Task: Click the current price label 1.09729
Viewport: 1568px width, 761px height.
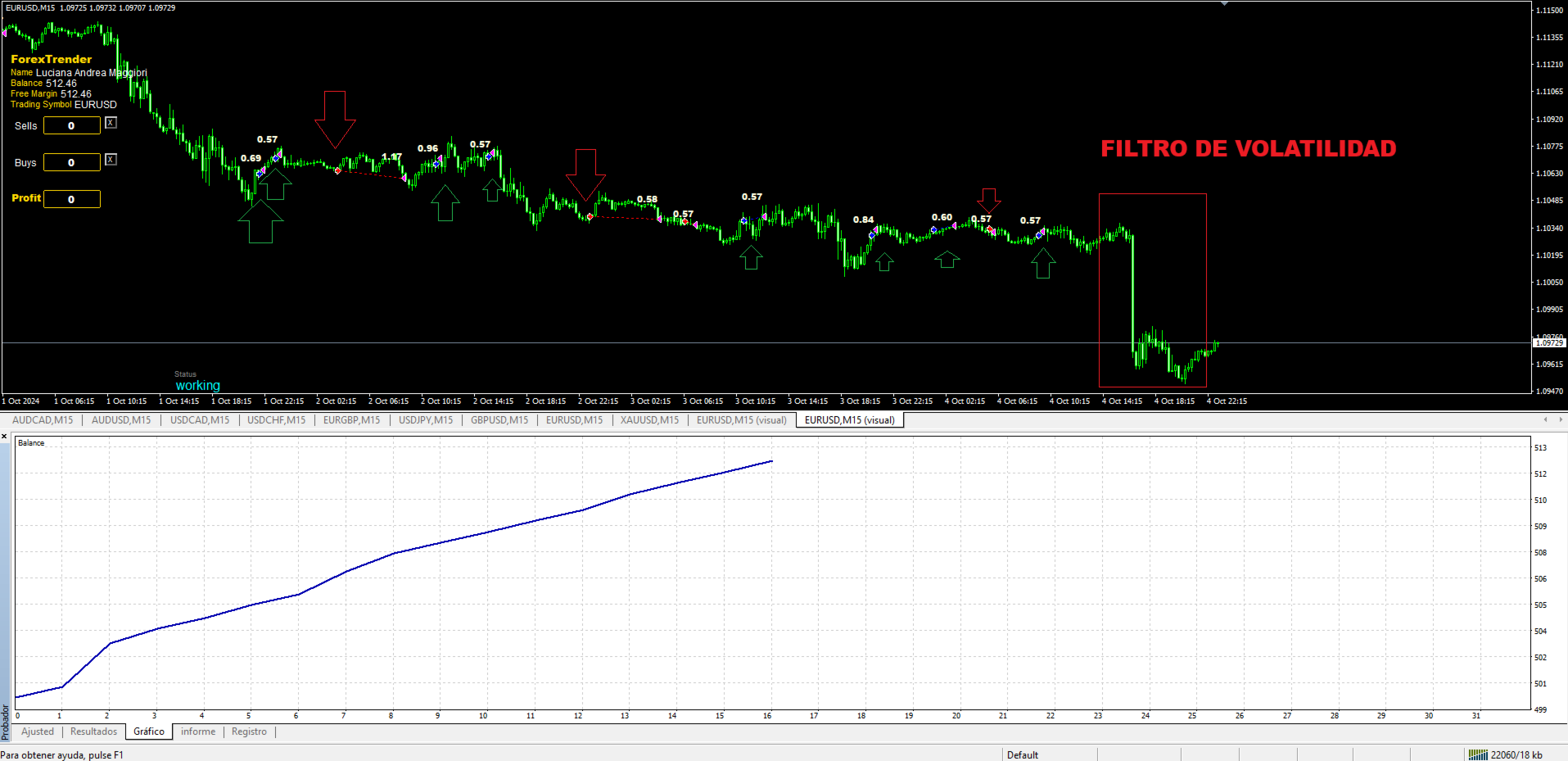Action: (x=1549, y=343)
